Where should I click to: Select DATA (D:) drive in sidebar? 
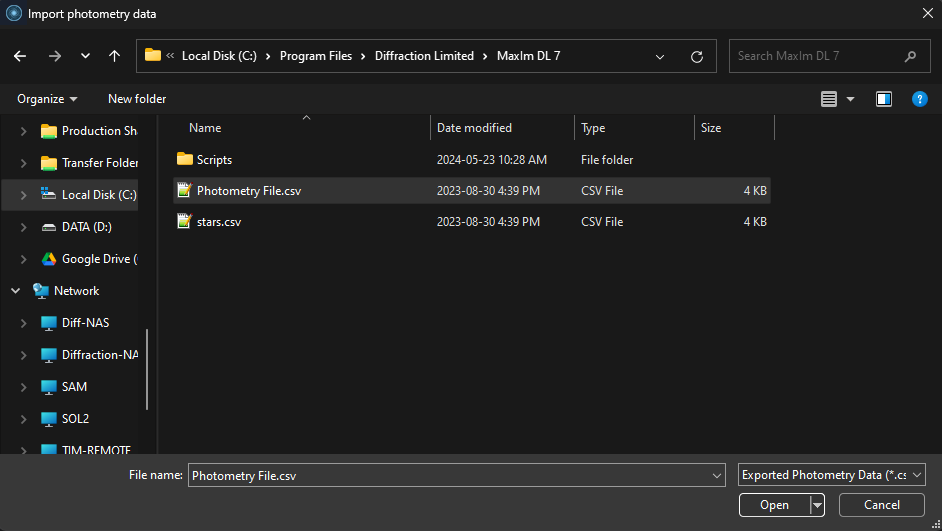click(86, 227)
